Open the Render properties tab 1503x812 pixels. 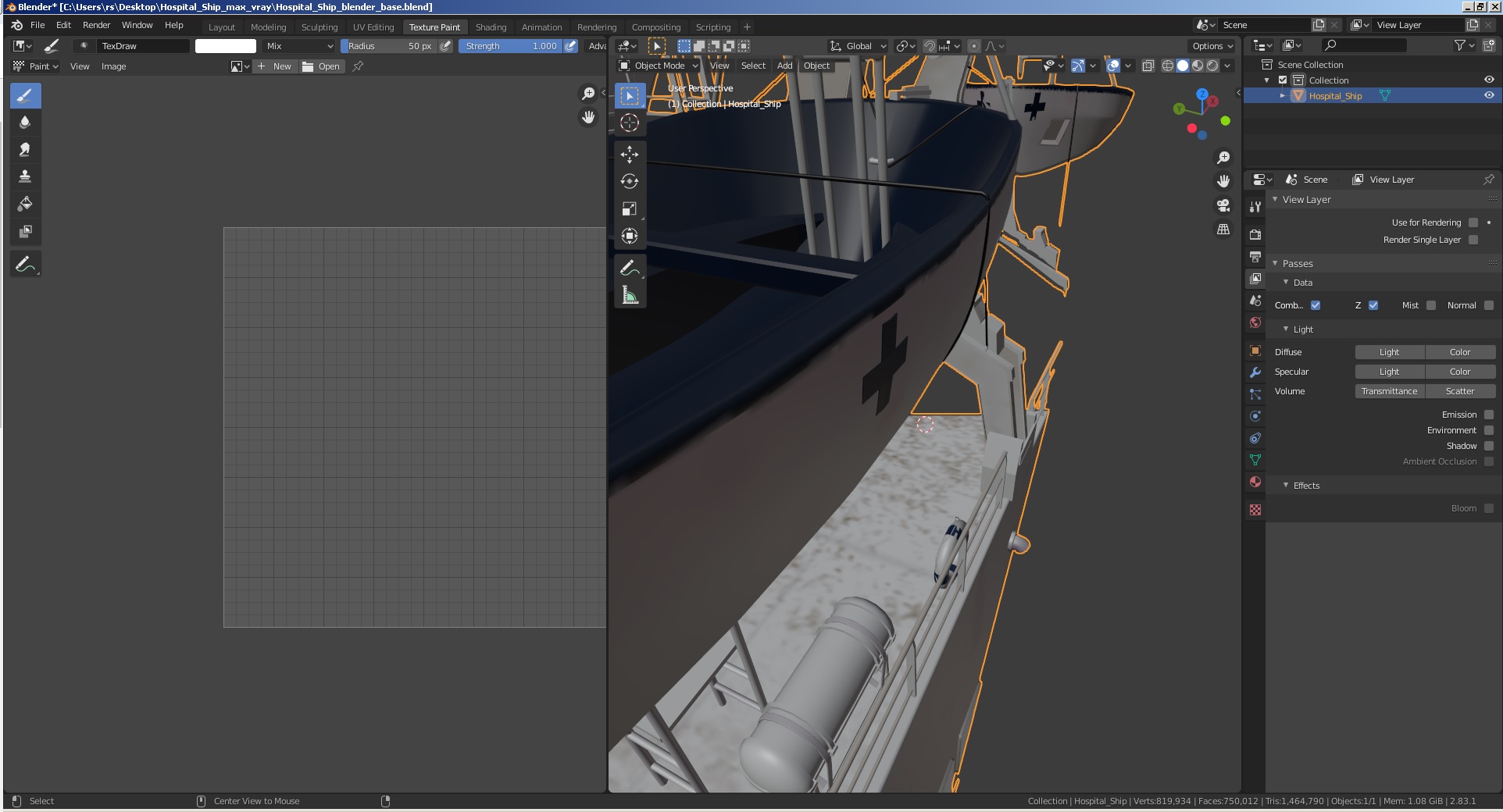(1255, 234)
